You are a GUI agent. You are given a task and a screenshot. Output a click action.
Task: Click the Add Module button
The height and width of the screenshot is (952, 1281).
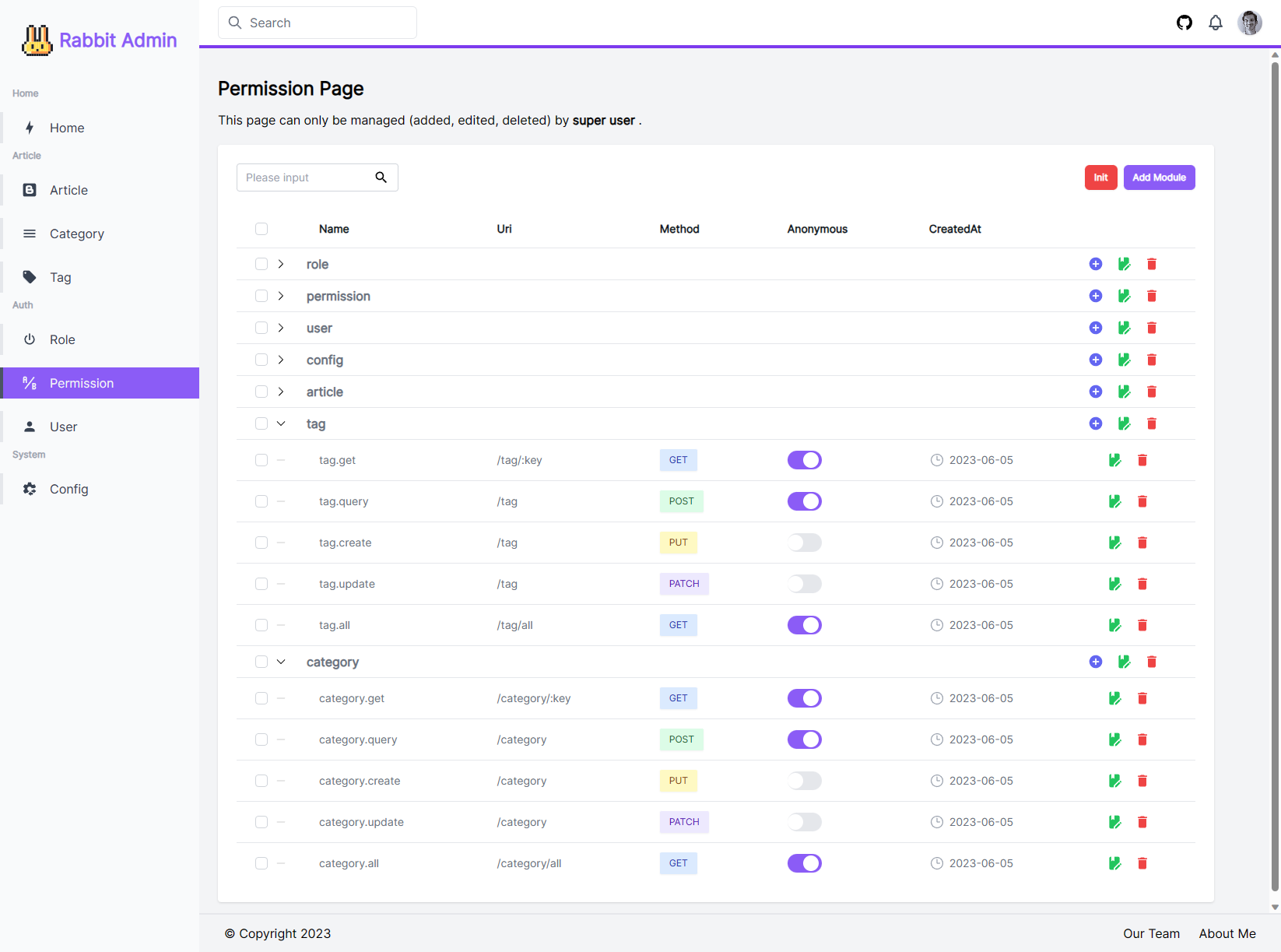pyautogui.click(x=1159, y=177)
